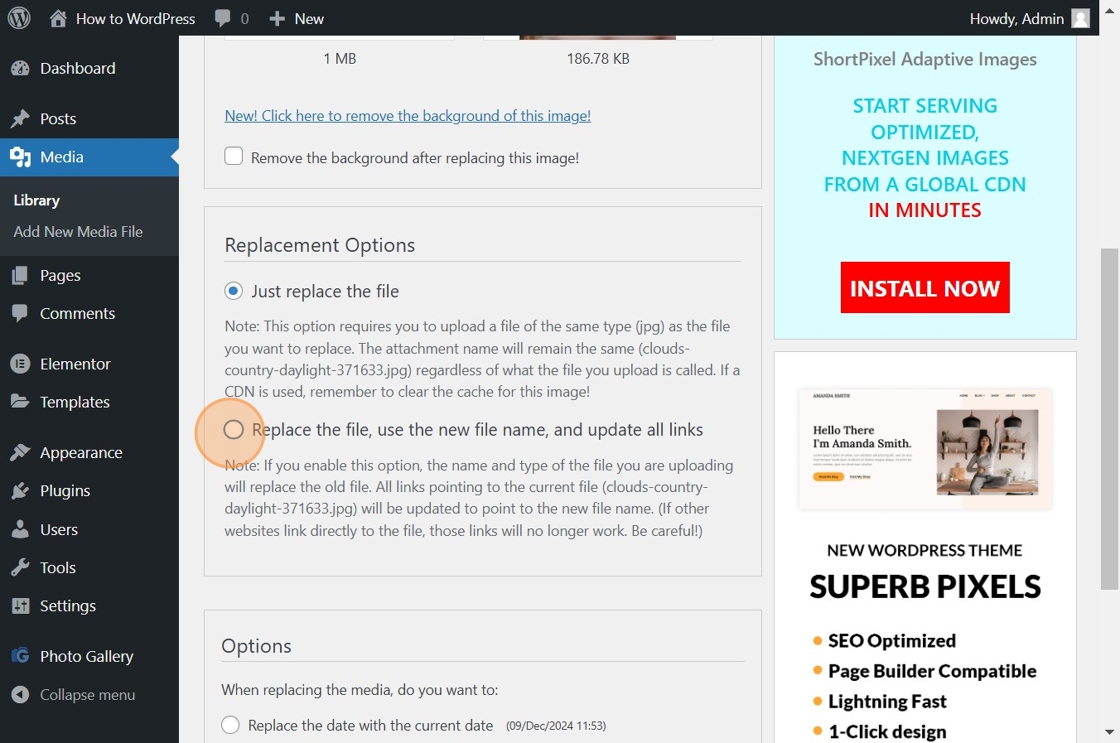Screen dimensions: 1120x743
Task: Select Just replace the file radio button
Action: pos(234,291)
